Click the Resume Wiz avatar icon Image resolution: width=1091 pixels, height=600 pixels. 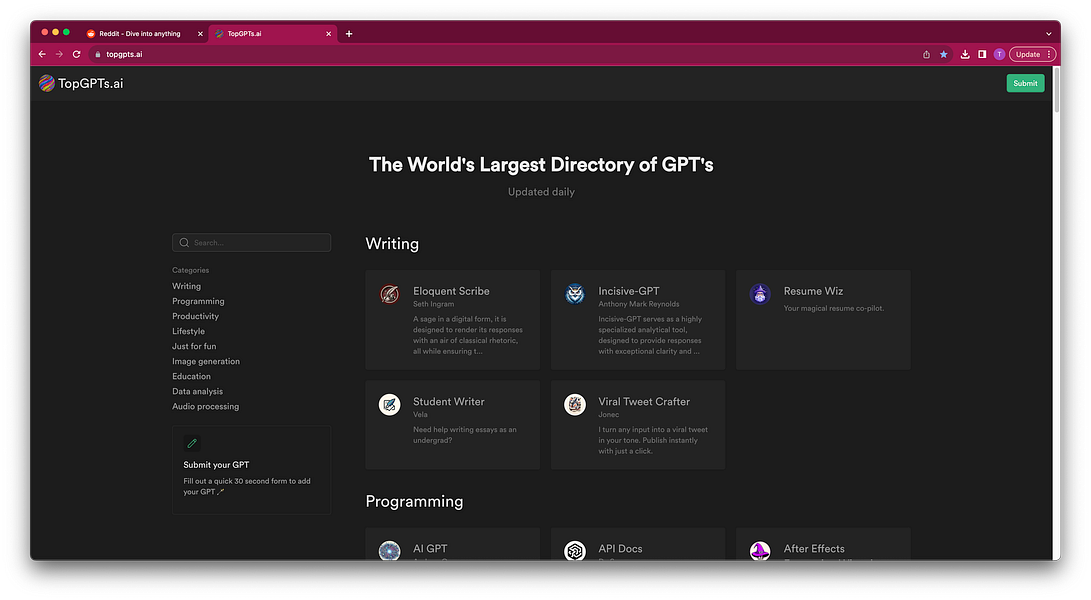point(760,293)
